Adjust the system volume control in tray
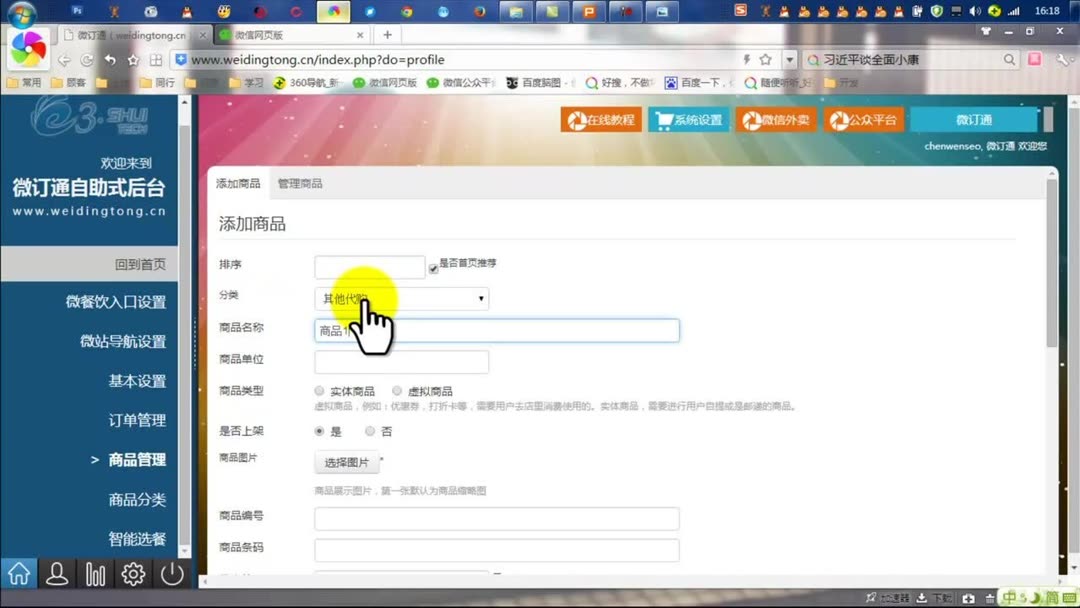The image size is (1080, 608). tap(973, 12)
